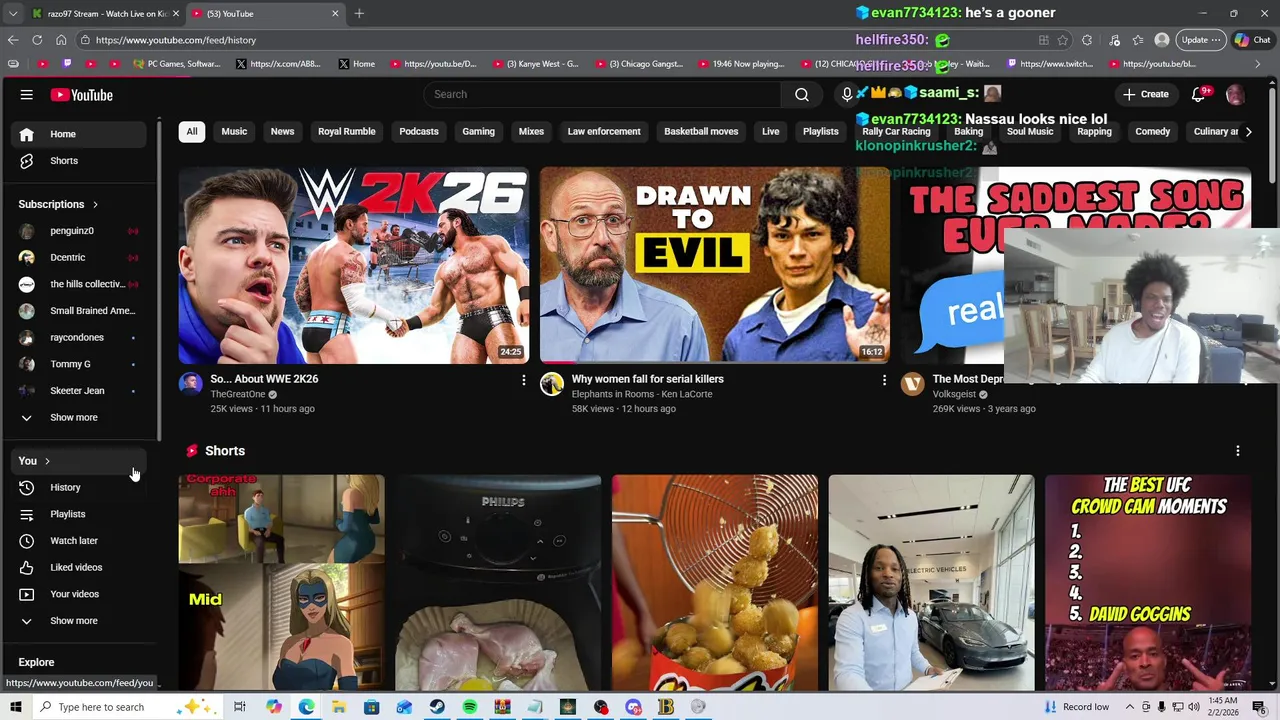The height and width of the screenshot is (720, 1280).
Task: Click the Windows Start button
Action: click(x=15, y=707)
